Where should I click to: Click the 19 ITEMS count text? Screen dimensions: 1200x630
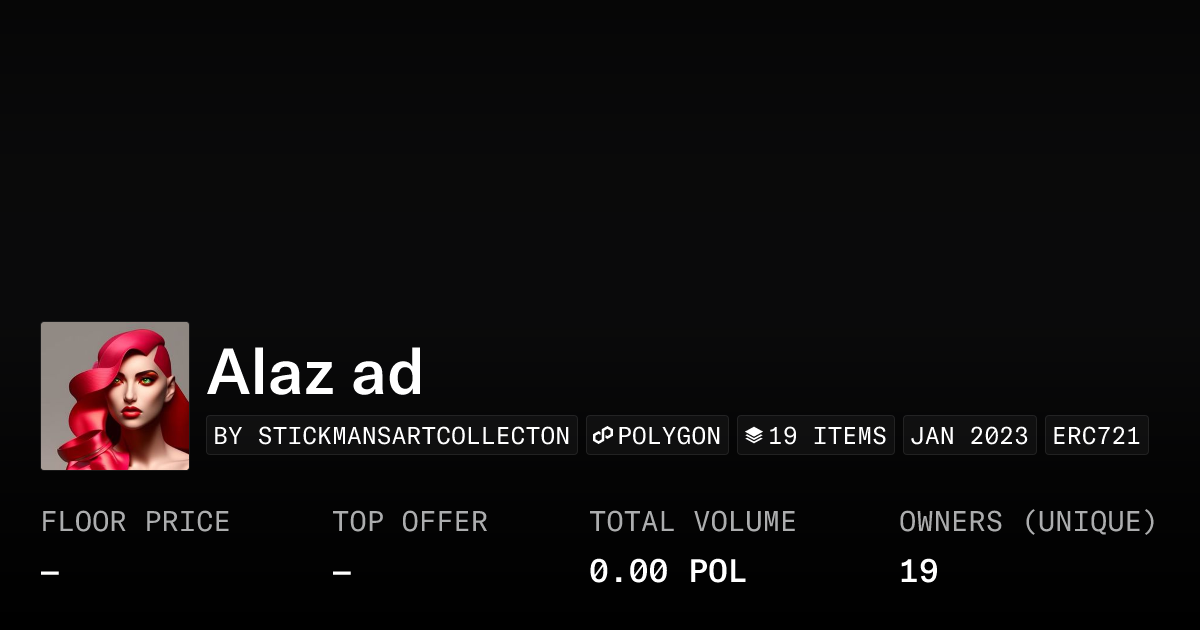click(827, 436)
